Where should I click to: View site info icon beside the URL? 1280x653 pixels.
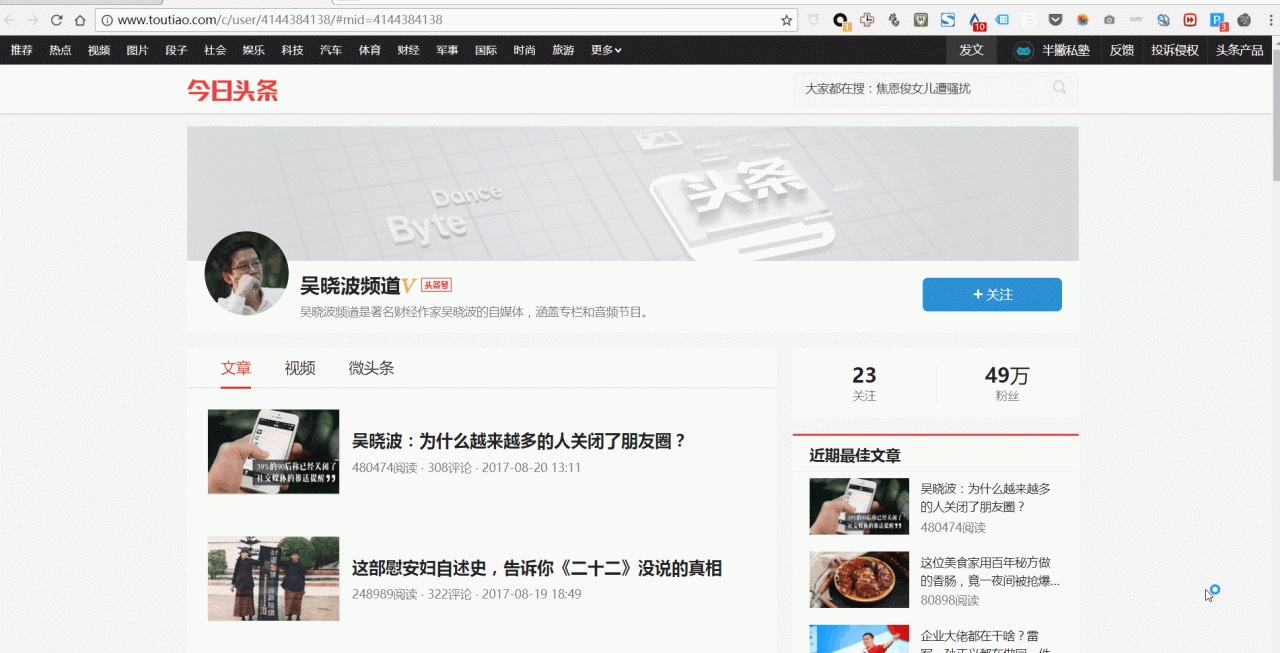click(107, 20)
